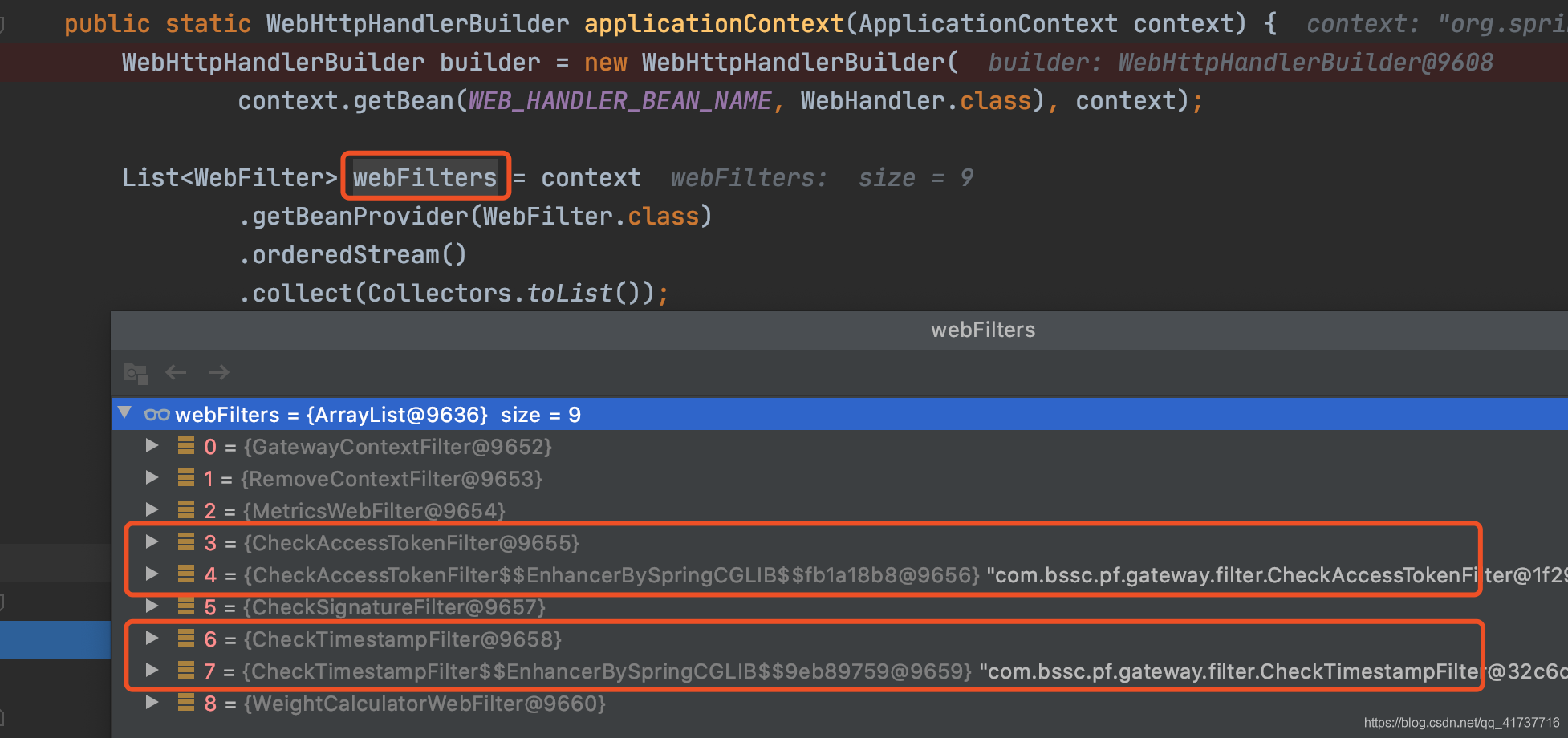
Task: Click the webFilters popup title bar
Action: point(839,330)
